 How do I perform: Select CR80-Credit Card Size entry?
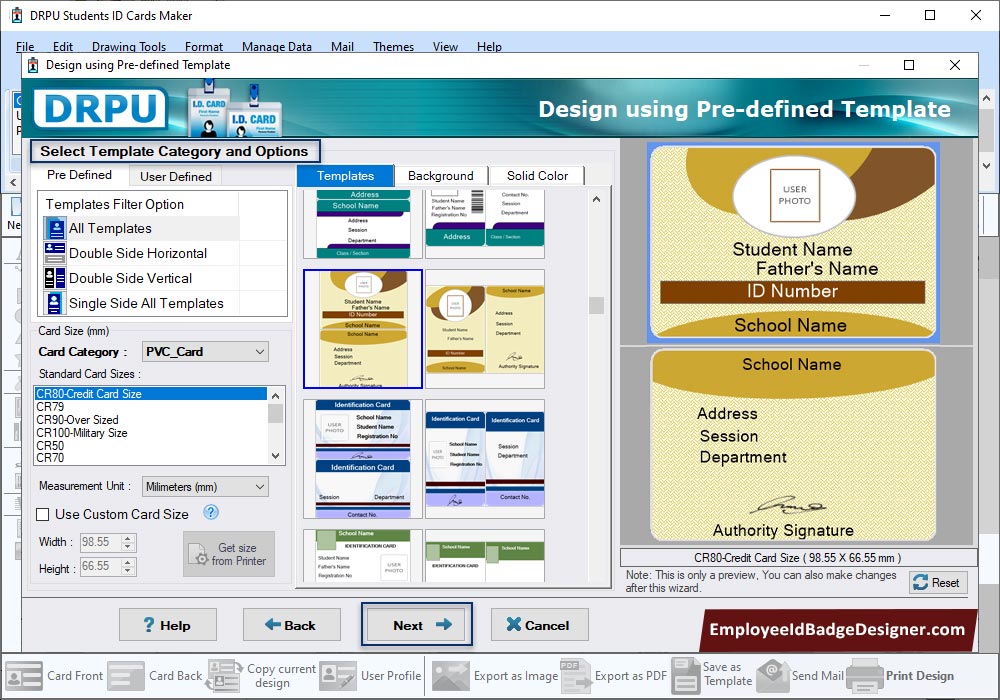click(x=151, y=394)
